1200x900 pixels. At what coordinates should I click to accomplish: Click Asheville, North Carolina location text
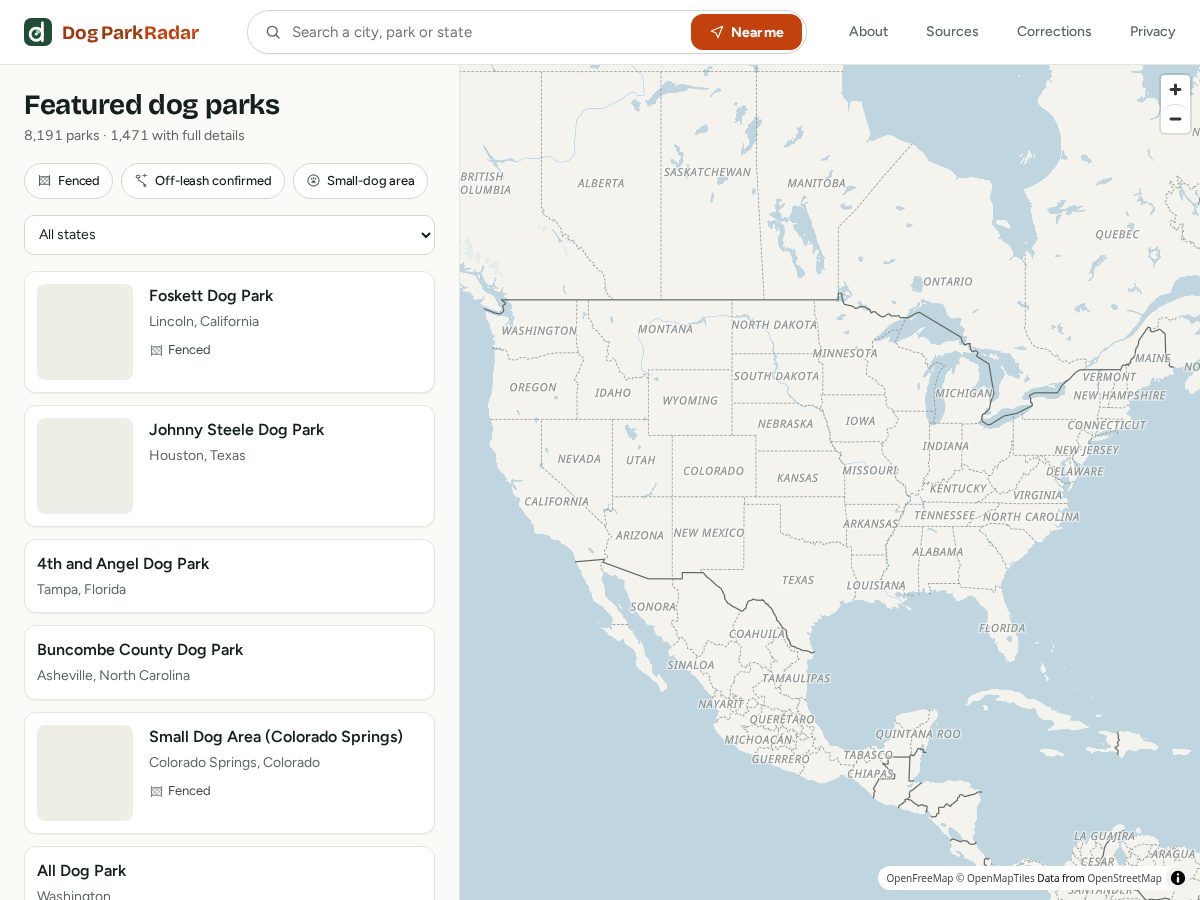[113, 676]
